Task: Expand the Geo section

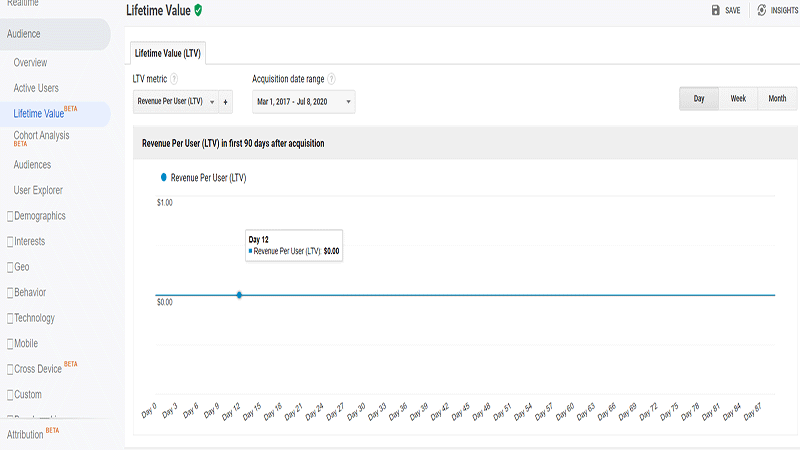Action: 18,267
